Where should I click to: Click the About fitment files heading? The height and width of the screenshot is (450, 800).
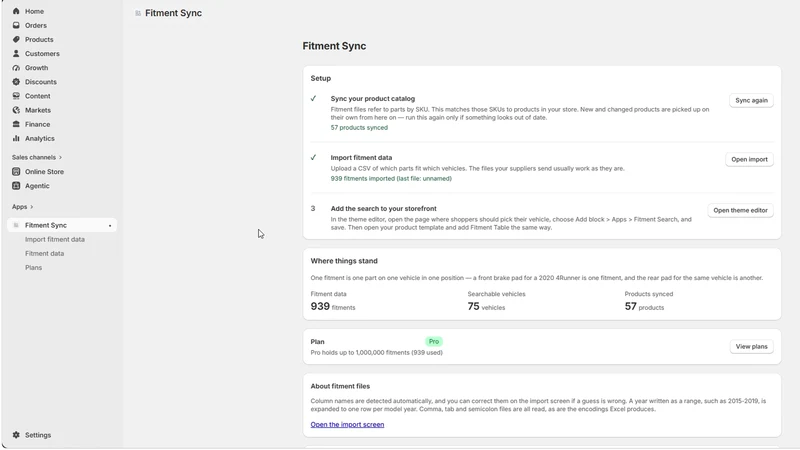[340, 386]
